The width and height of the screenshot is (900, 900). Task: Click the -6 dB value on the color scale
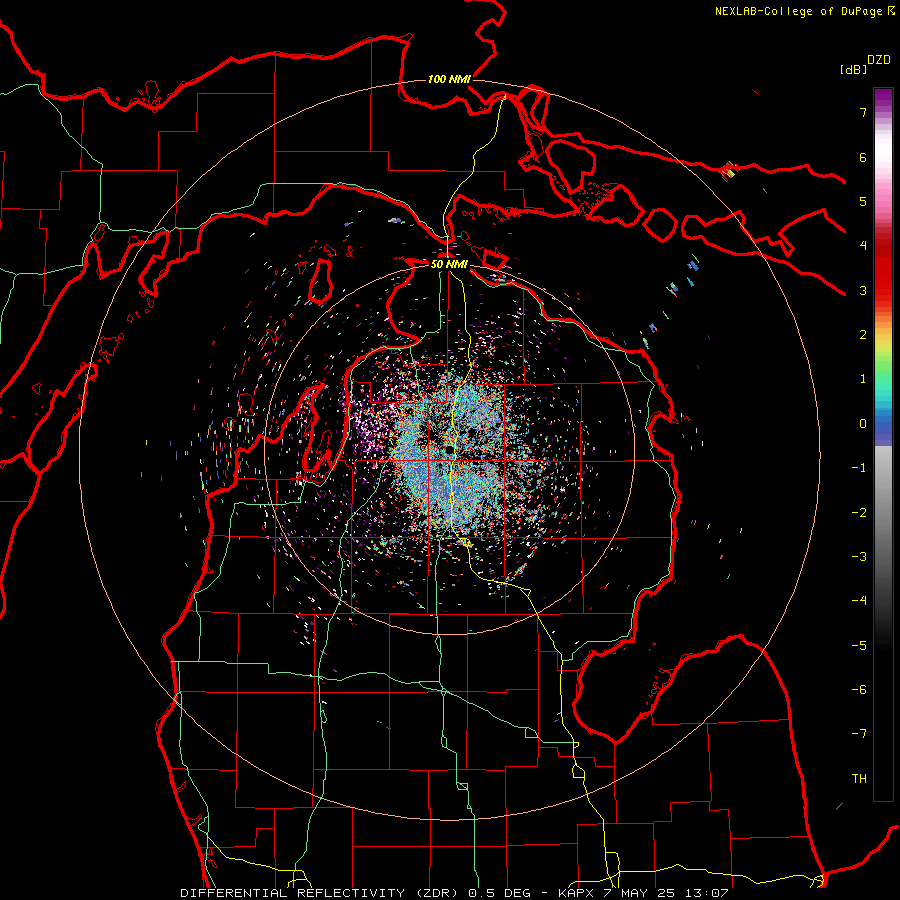pyautogui.click(x=859, y=690)
